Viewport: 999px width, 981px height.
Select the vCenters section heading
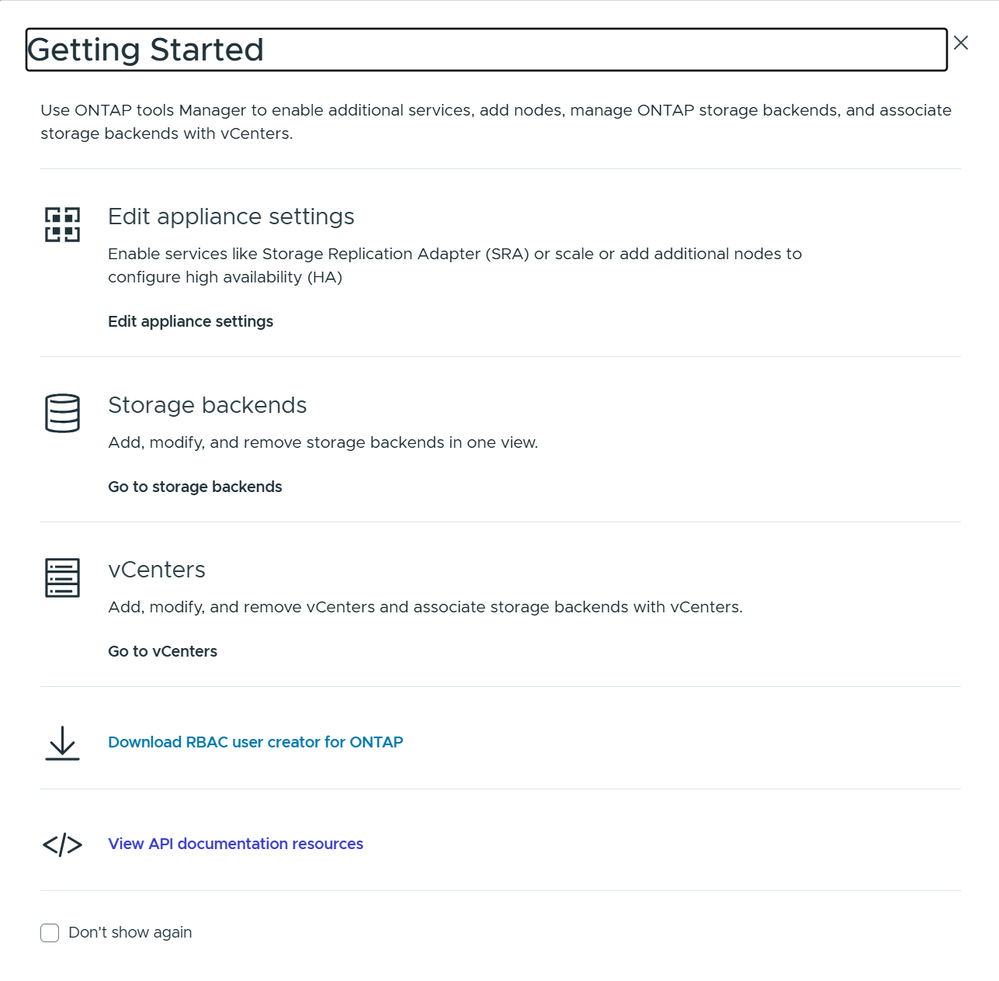pos(157,569)
